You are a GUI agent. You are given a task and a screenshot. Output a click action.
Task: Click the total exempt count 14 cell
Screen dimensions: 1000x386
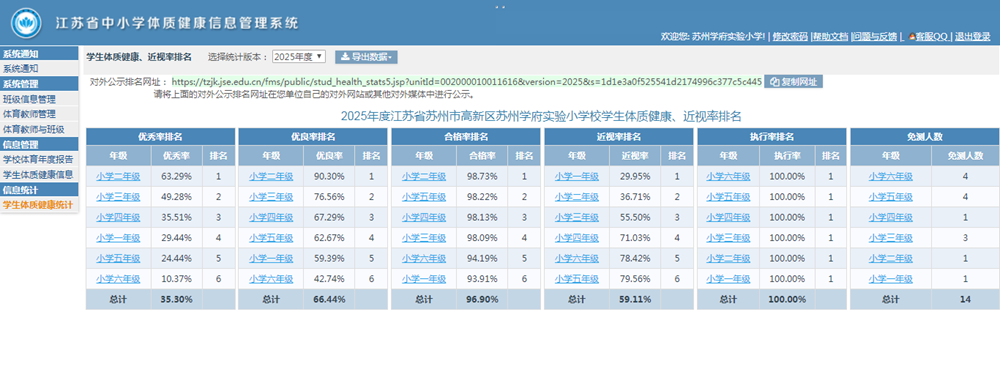point(965,299)
